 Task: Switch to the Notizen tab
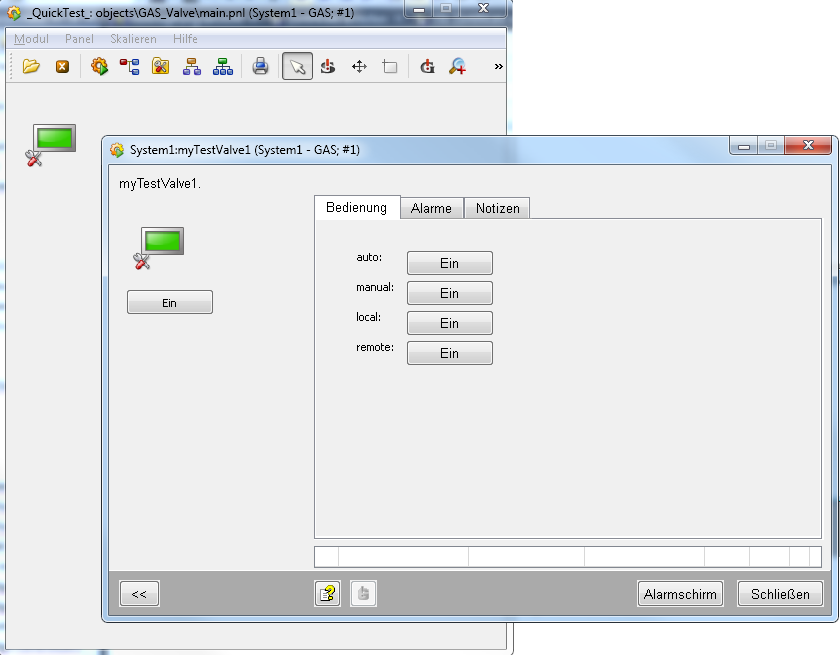tap(497, 208)
